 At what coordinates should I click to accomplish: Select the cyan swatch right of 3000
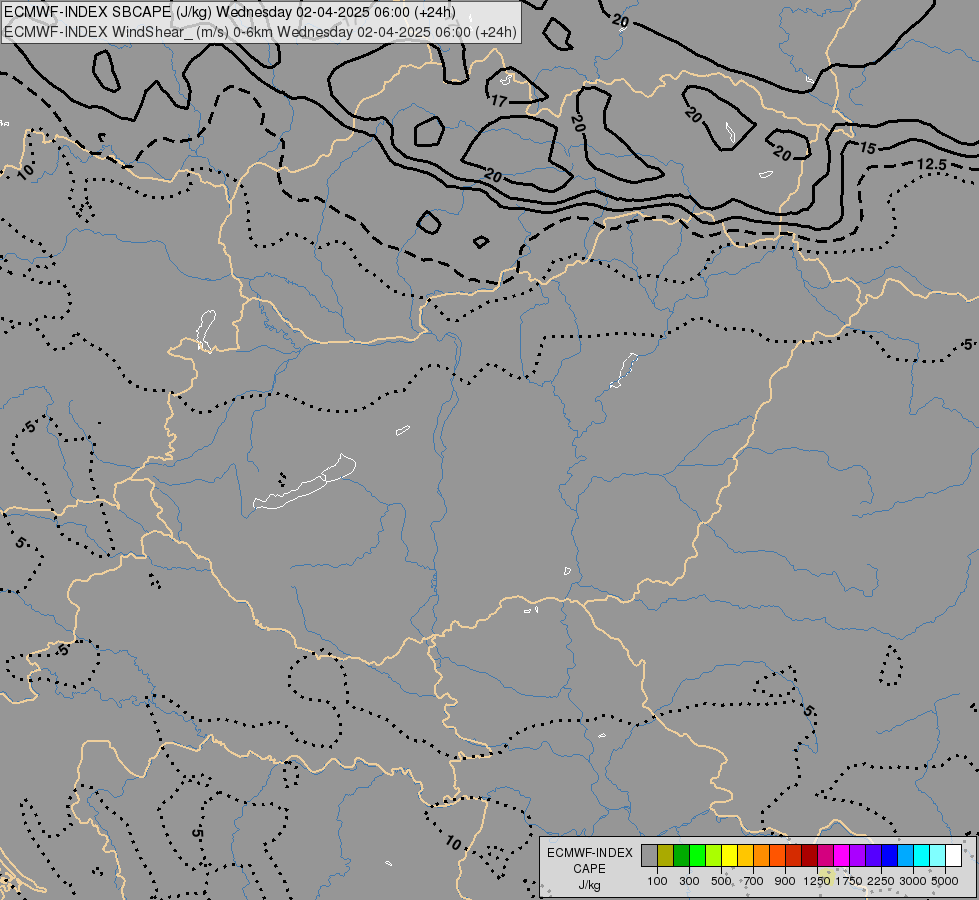pos(922,856)
